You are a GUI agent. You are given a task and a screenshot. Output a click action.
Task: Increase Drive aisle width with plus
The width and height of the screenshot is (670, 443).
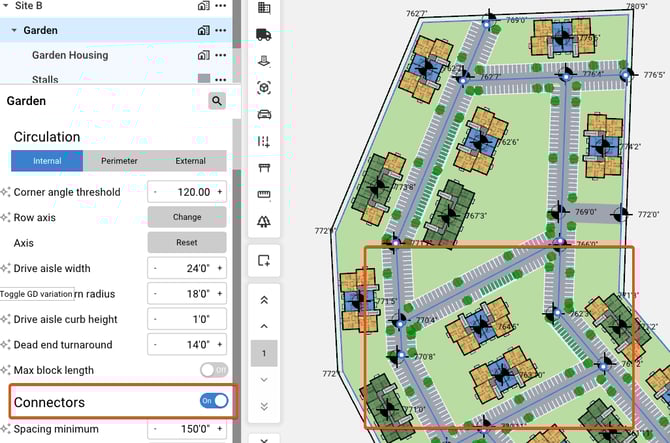coord(219,268)
